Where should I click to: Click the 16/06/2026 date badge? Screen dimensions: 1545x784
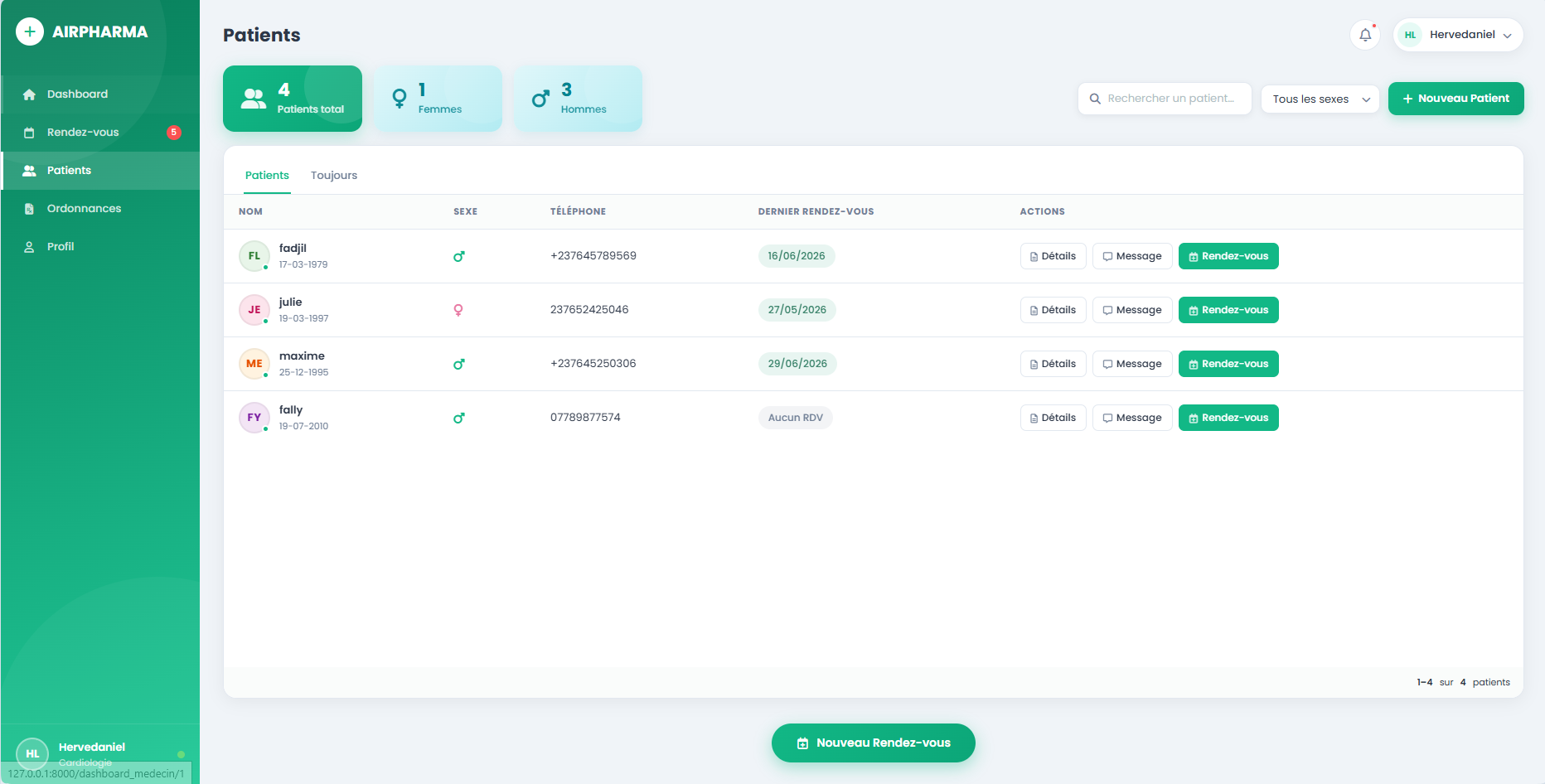(x=797, y=256)
